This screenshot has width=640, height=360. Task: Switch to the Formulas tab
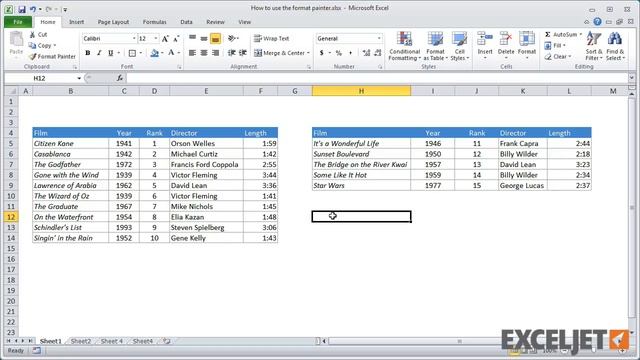pos(154,22)
